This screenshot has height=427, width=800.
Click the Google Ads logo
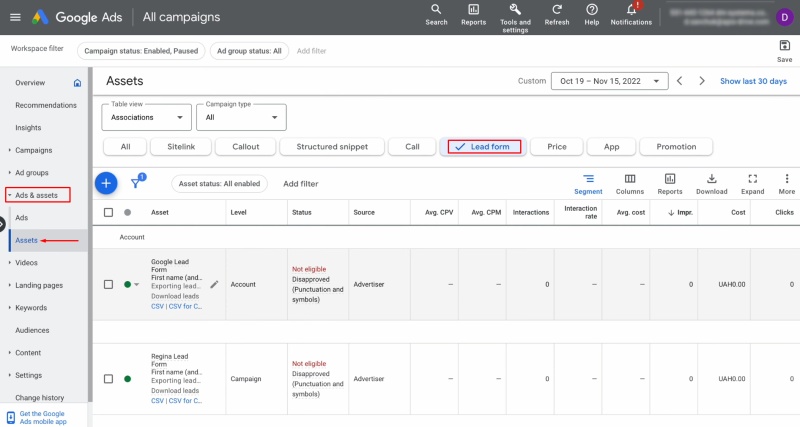(40, 17)
